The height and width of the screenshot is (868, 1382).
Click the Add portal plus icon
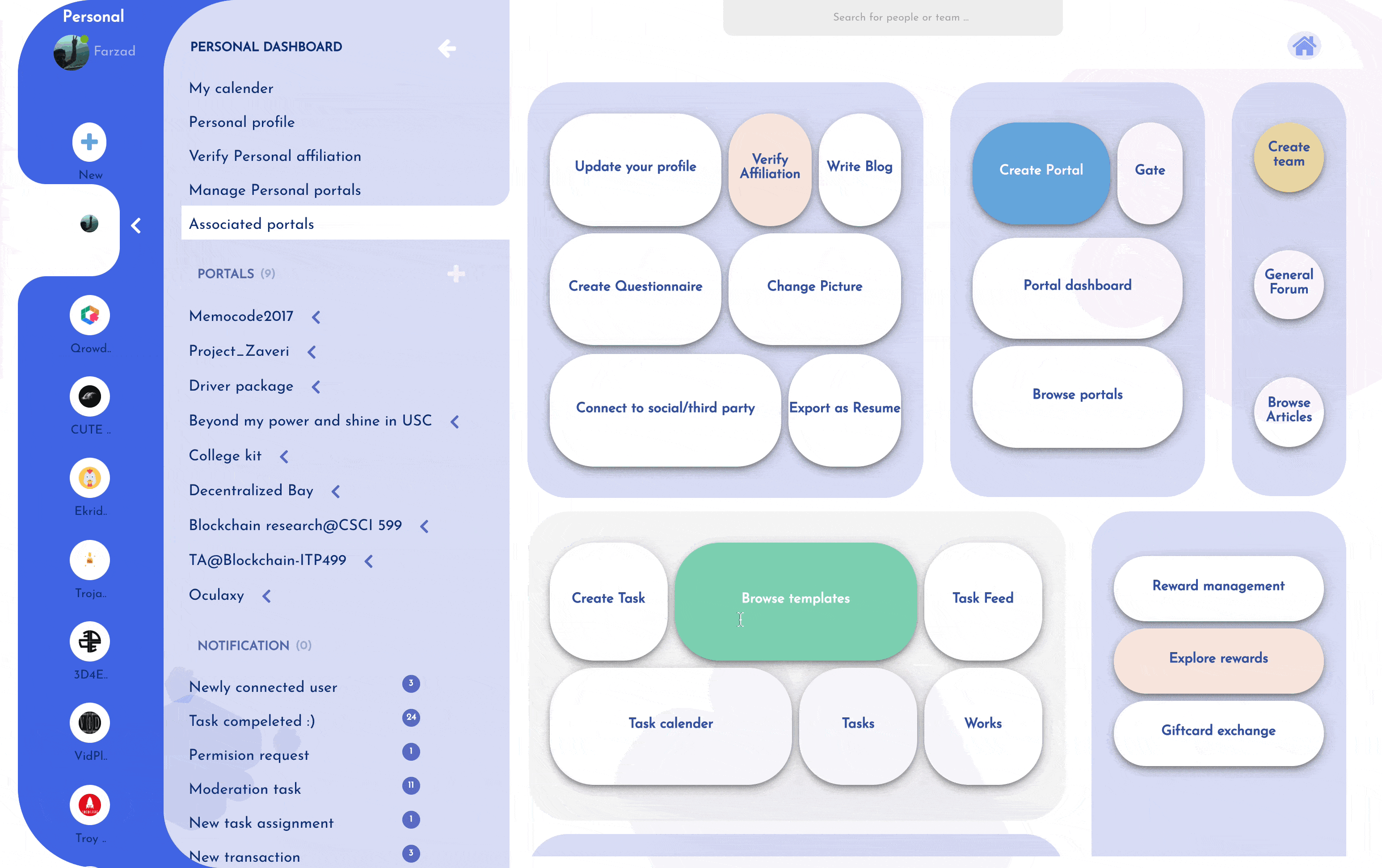click(456, 274)
